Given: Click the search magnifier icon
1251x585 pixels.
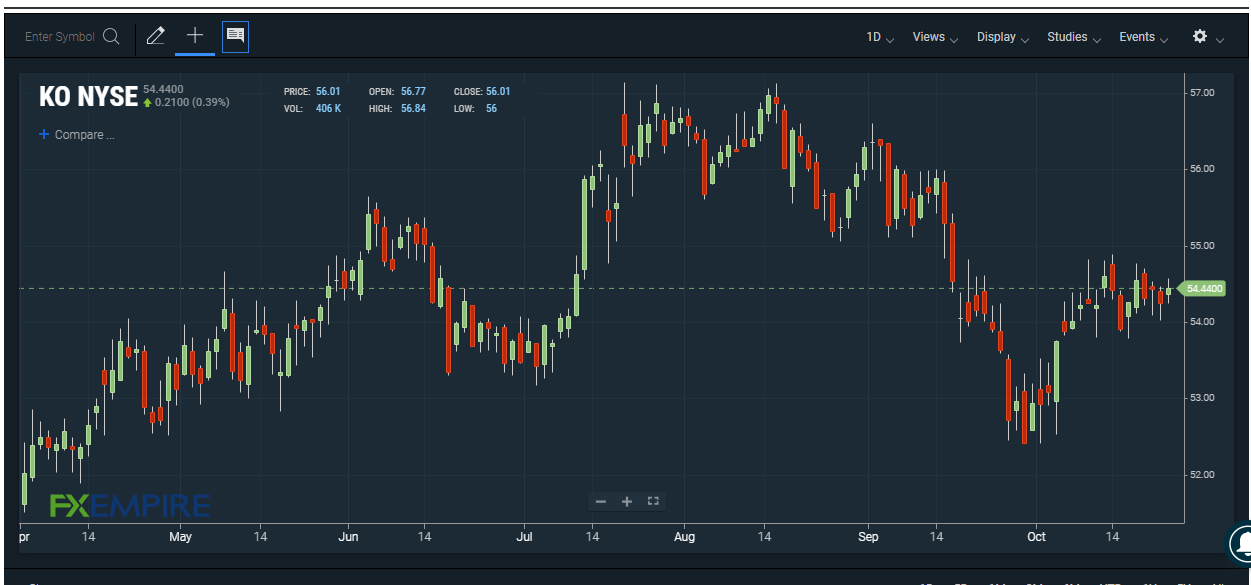Looking at the screenshot, I should (111, 37).
